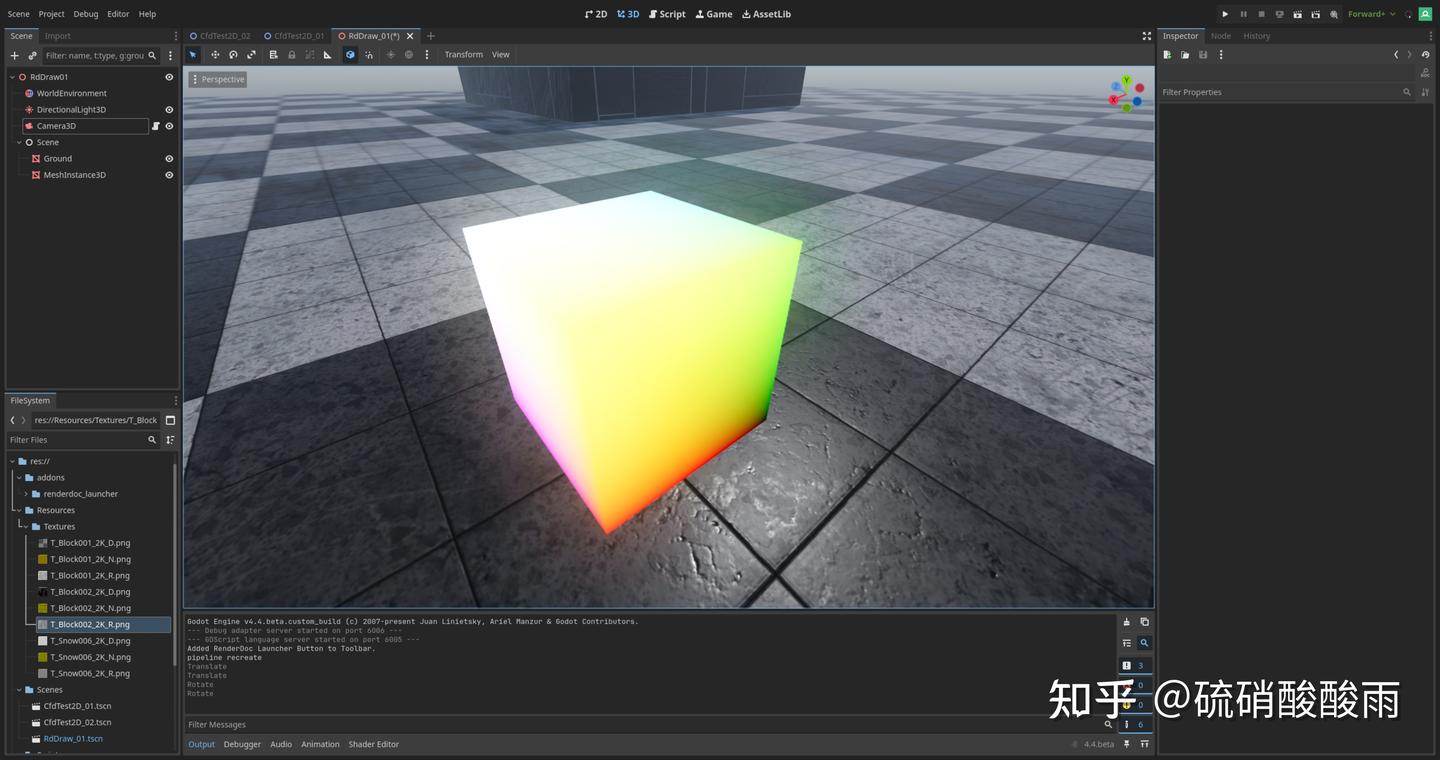
Task: Hide the MeshInstance3D node
Action: click(168, 174)
